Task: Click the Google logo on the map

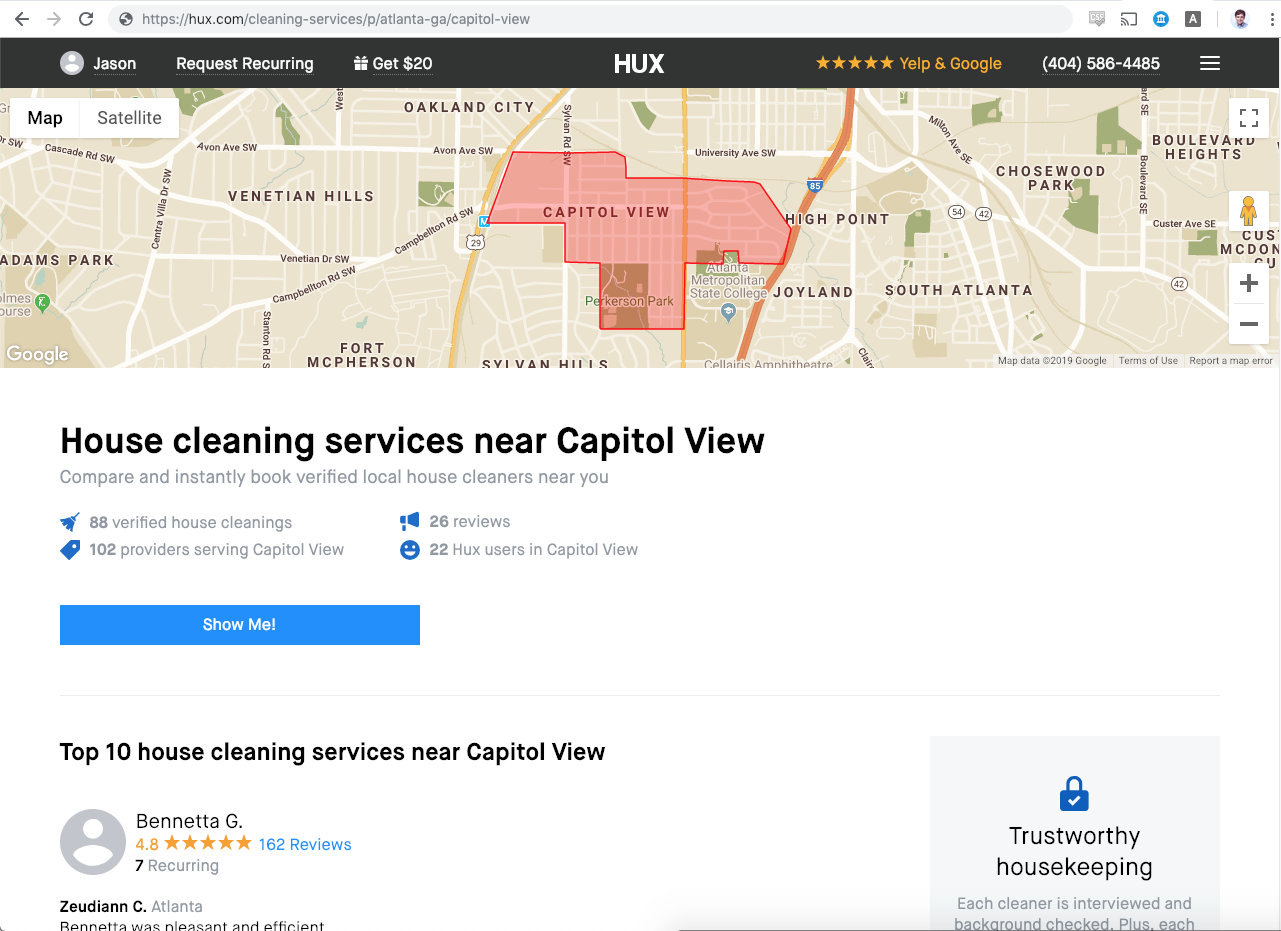Action: (x=37, y=354)
